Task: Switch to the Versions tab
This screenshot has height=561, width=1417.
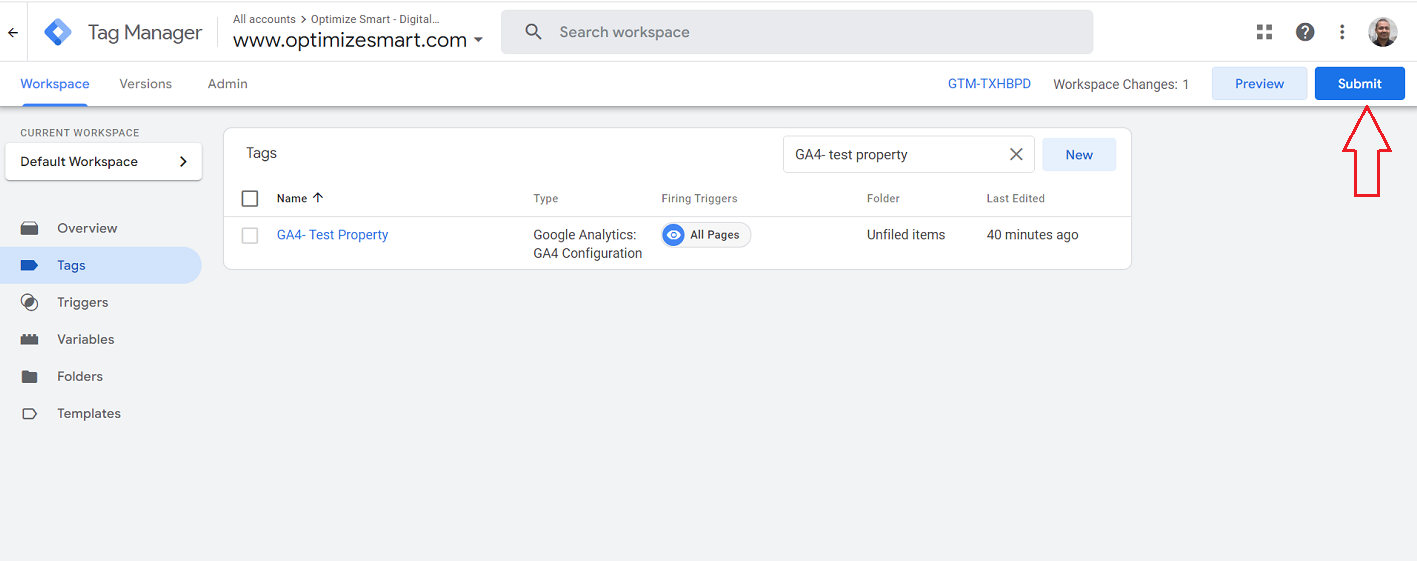Action: 145,84
